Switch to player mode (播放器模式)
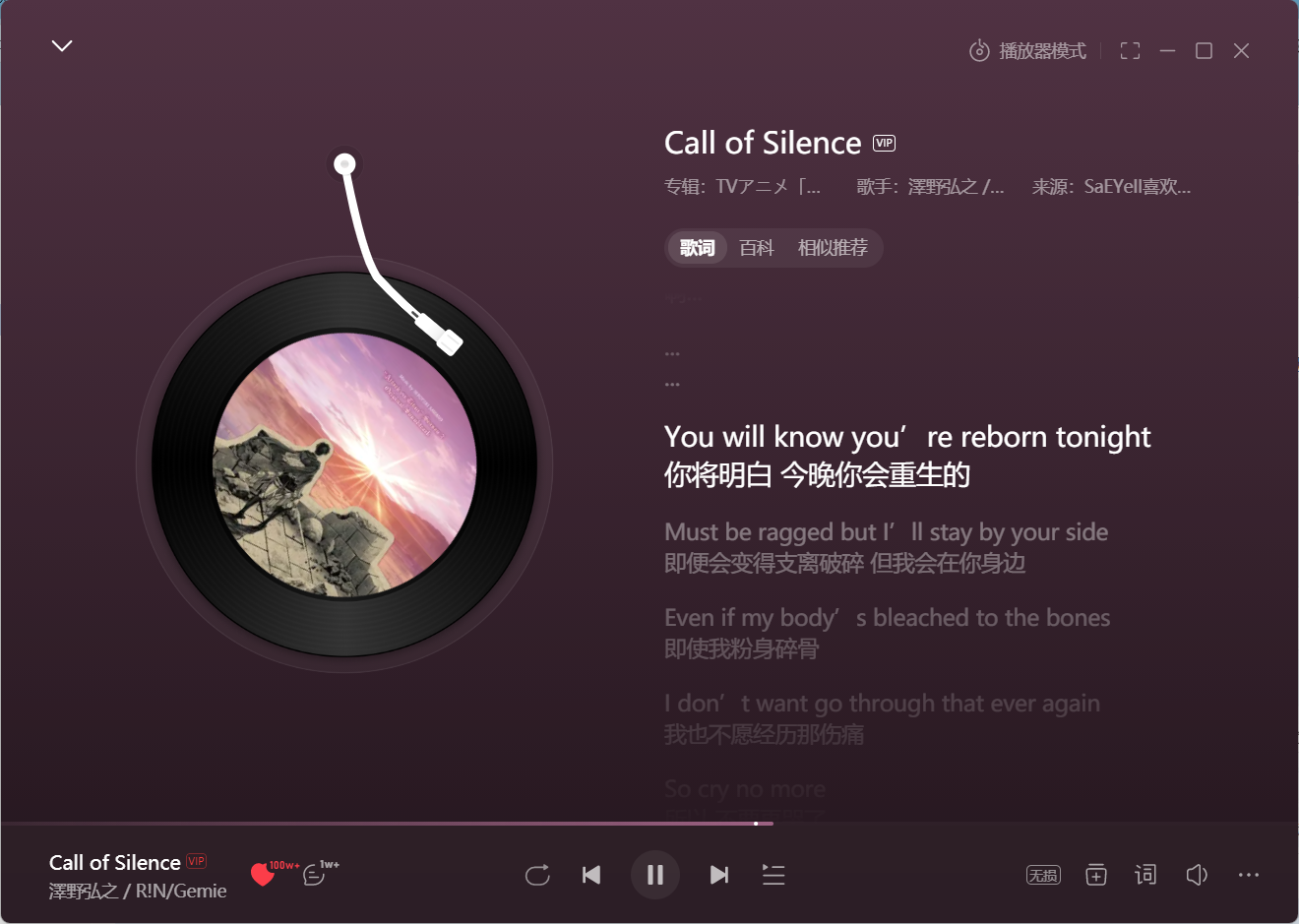Screen dimensions: 1299x924 point(1027,51)
